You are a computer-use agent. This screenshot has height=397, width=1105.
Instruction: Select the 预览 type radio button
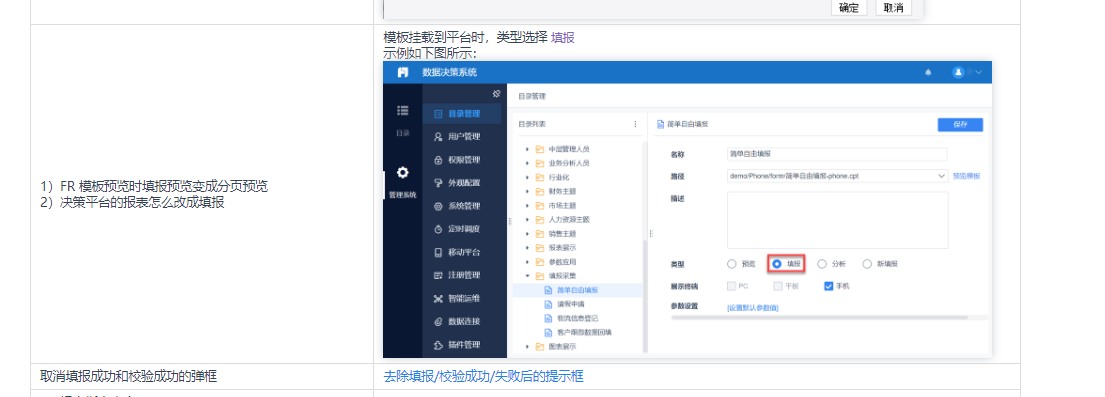(731, 264)
